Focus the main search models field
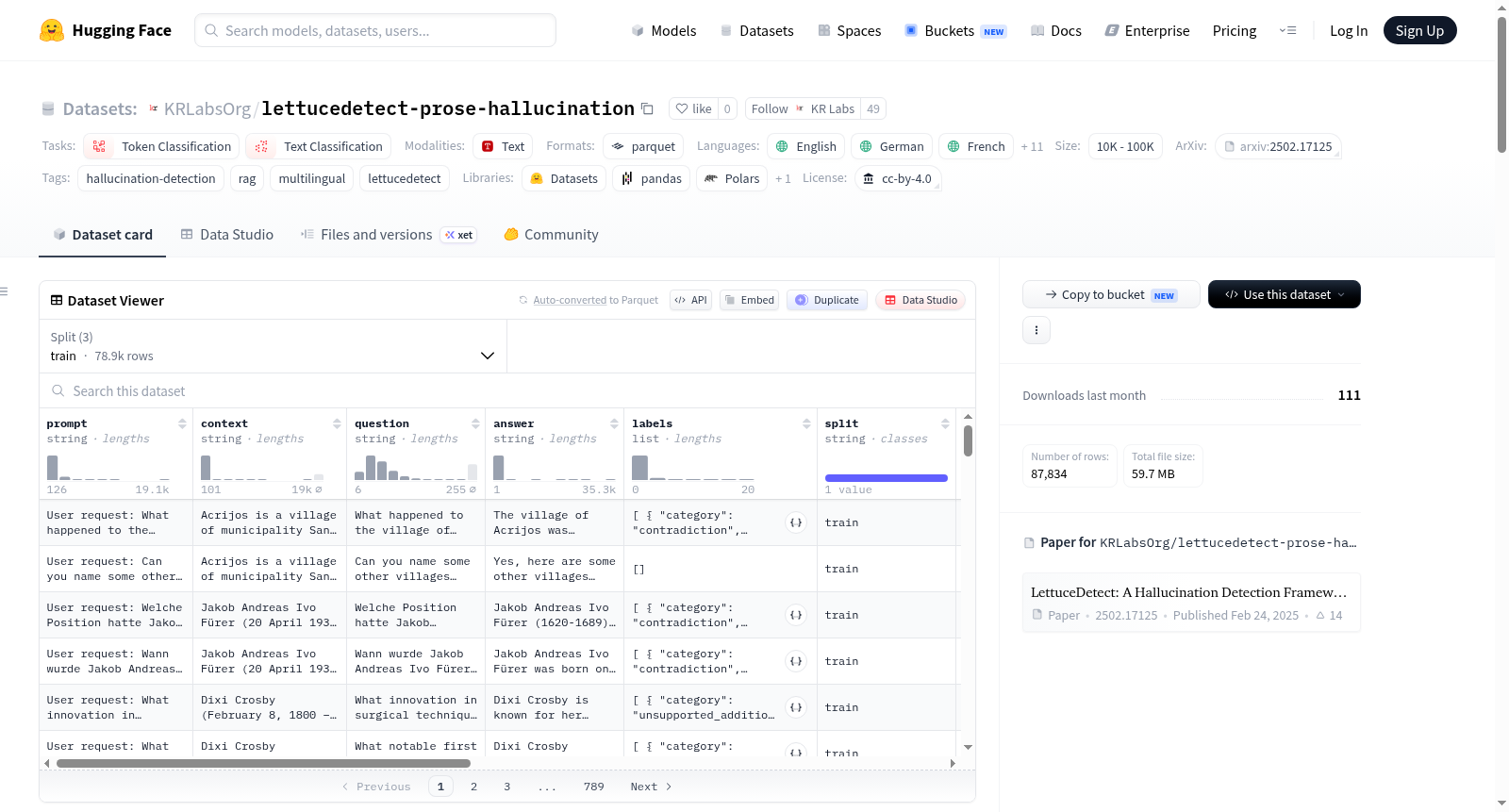 (x=375, y=30)
